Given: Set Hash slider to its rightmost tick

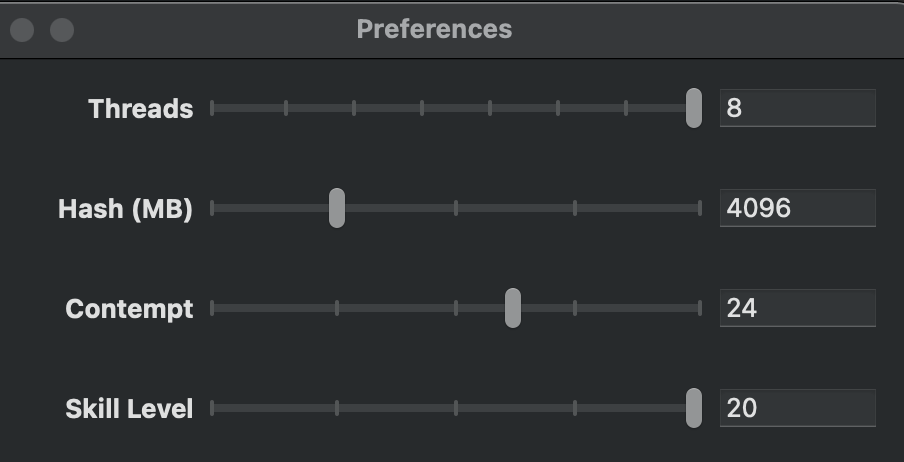Looking at the screenshot, I should pos(700,208).
